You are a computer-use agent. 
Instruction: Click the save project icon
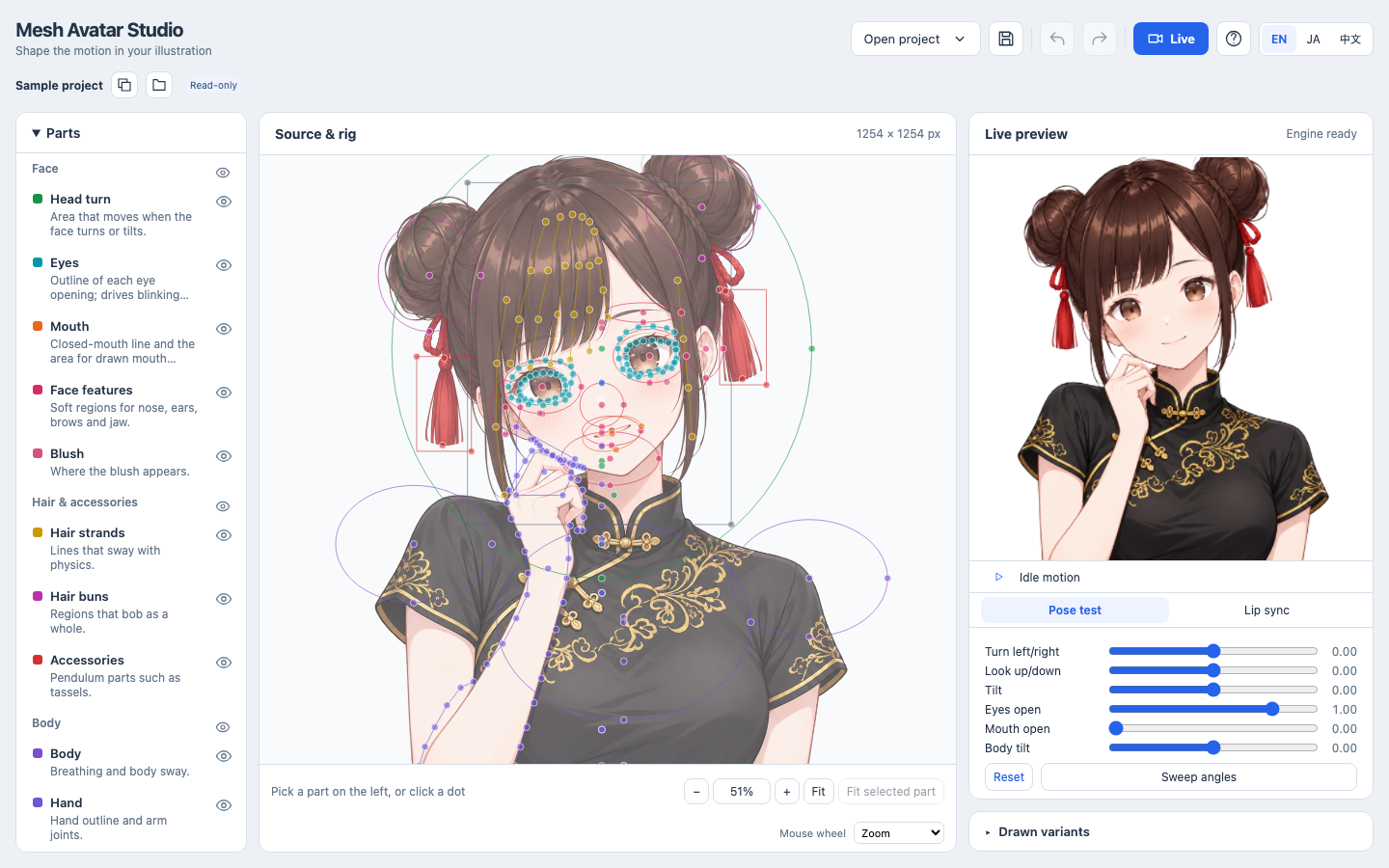1006,39
